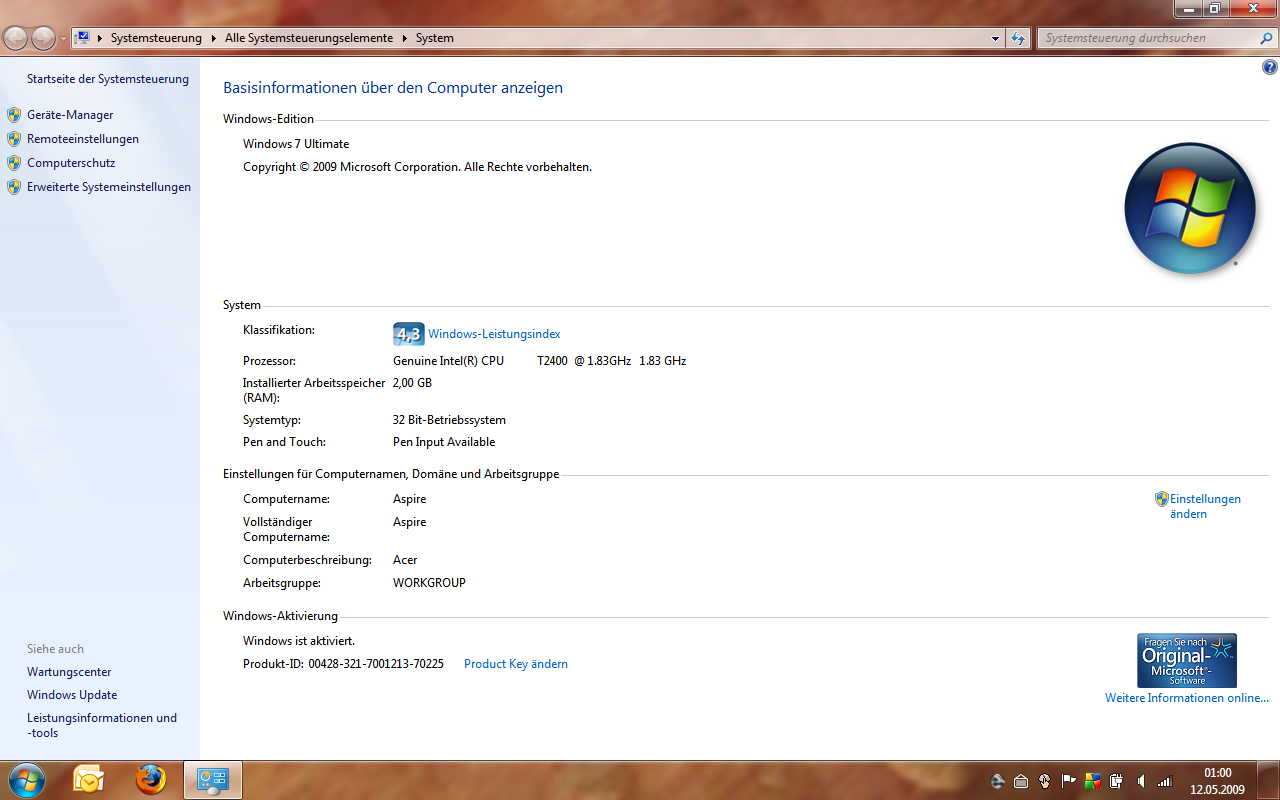Go to Startseite der Systemsteuerung
Image resolution: width=1280 pixels, height=800 pixels.
(108, 79)
